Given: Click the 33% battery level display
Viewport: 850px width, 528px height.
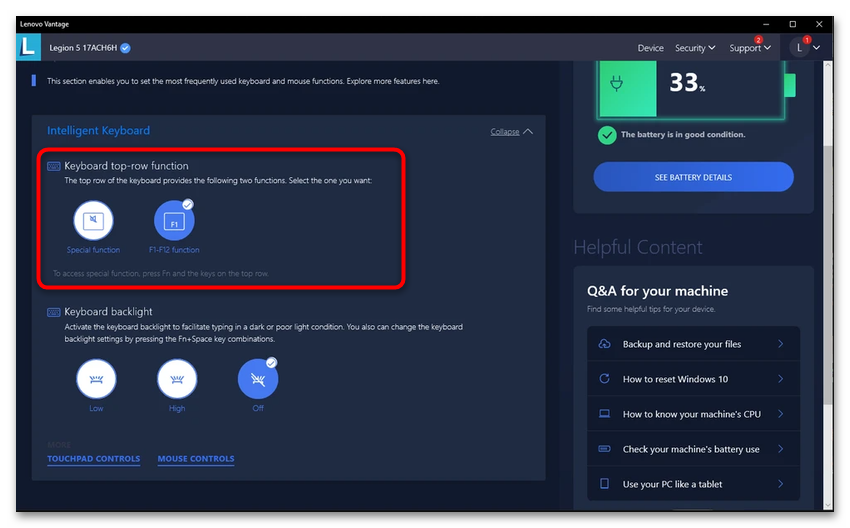Looking at the screenshot, I should (x=687, y=83).
